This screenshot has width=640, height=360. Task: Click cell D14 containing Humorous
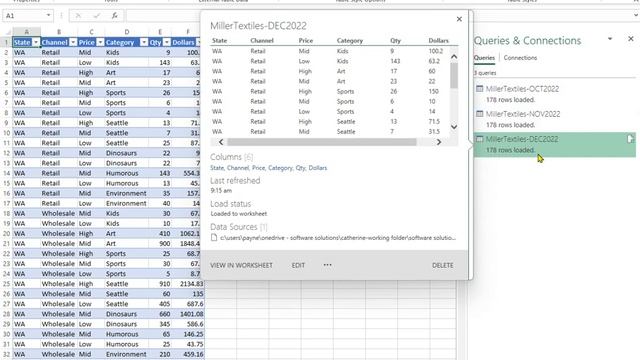click(127, 173)
